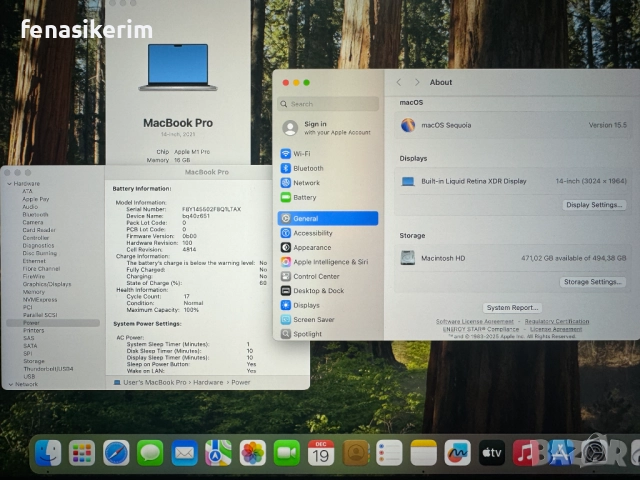Viewport: 640px width, 480px height.
Task: Select Camera in hardware list
Action: point(33,222)
